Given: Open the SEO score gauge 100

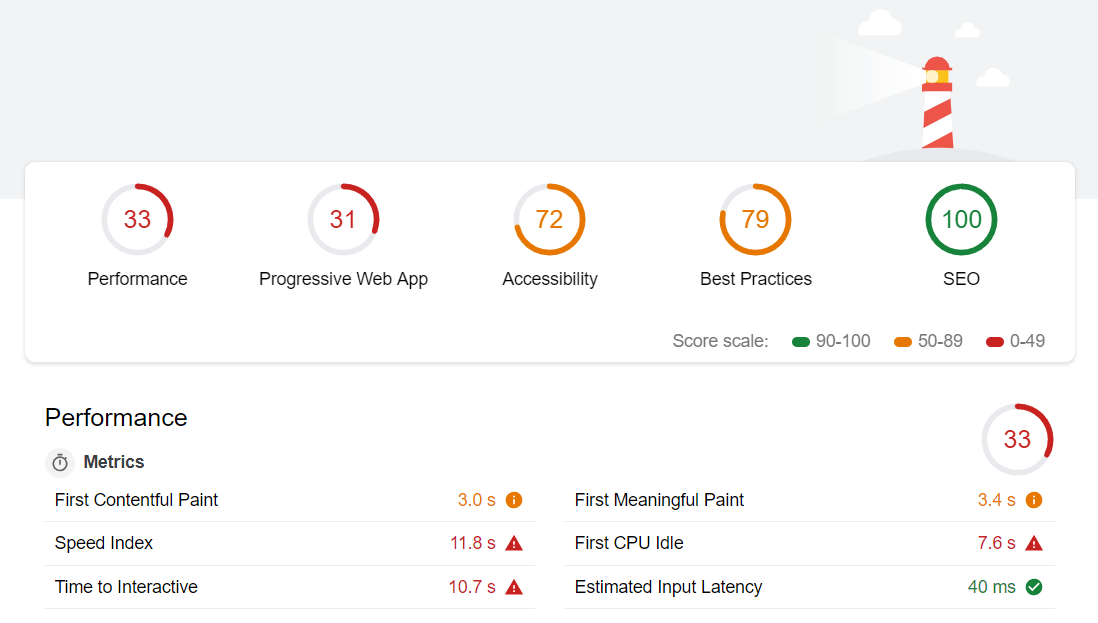Looking at the screenshot, I should (x=961, y=219).
